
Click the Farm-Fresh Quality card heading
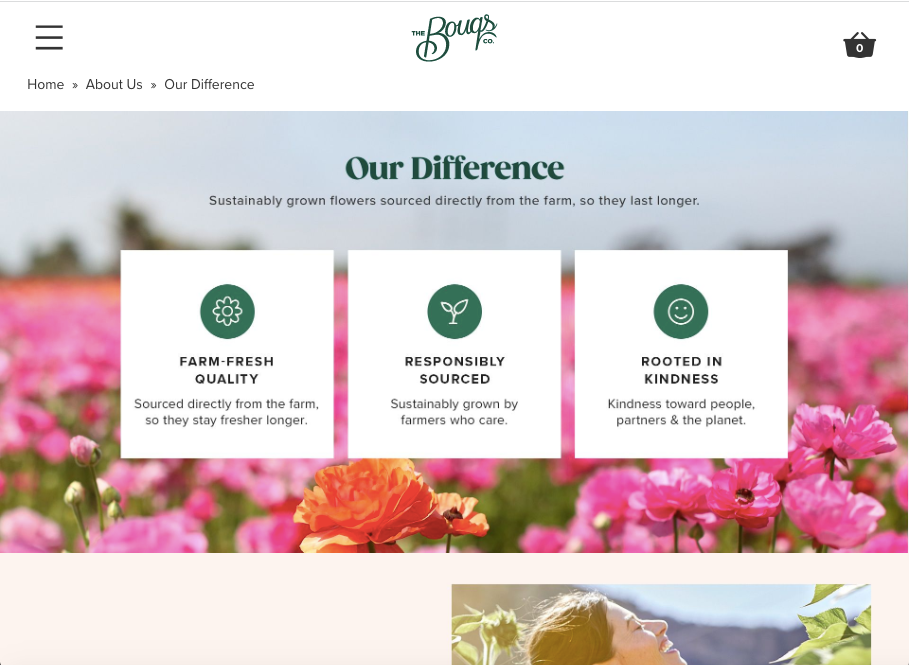tap(227, 370)
